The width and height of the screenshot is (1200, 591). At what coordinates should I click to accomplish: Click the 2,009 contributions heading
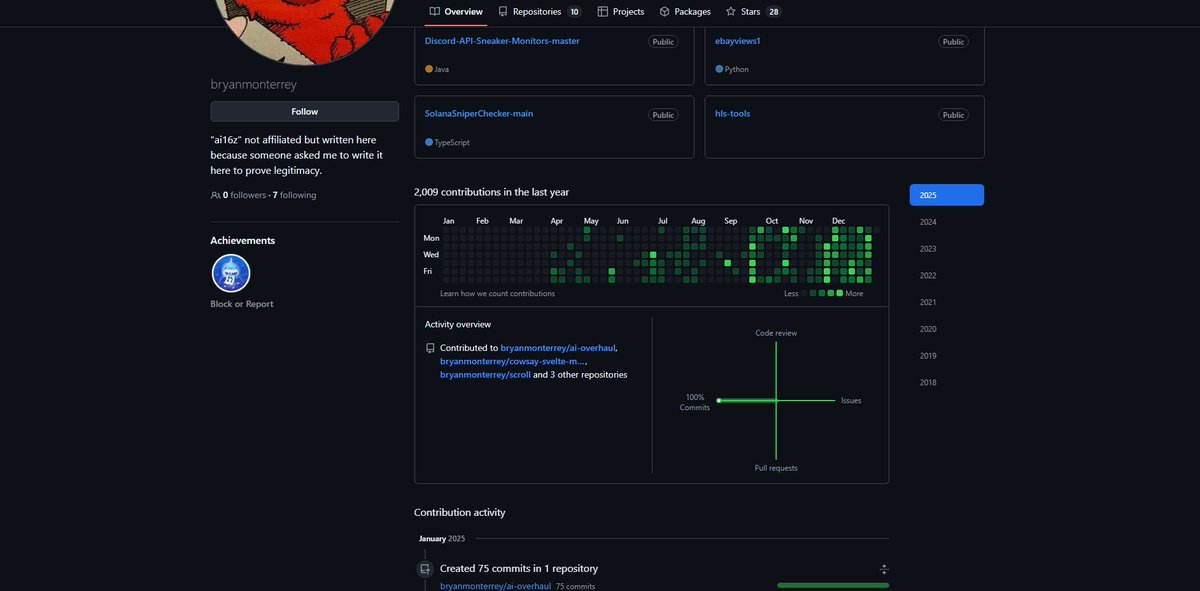[x=491, y=192]
